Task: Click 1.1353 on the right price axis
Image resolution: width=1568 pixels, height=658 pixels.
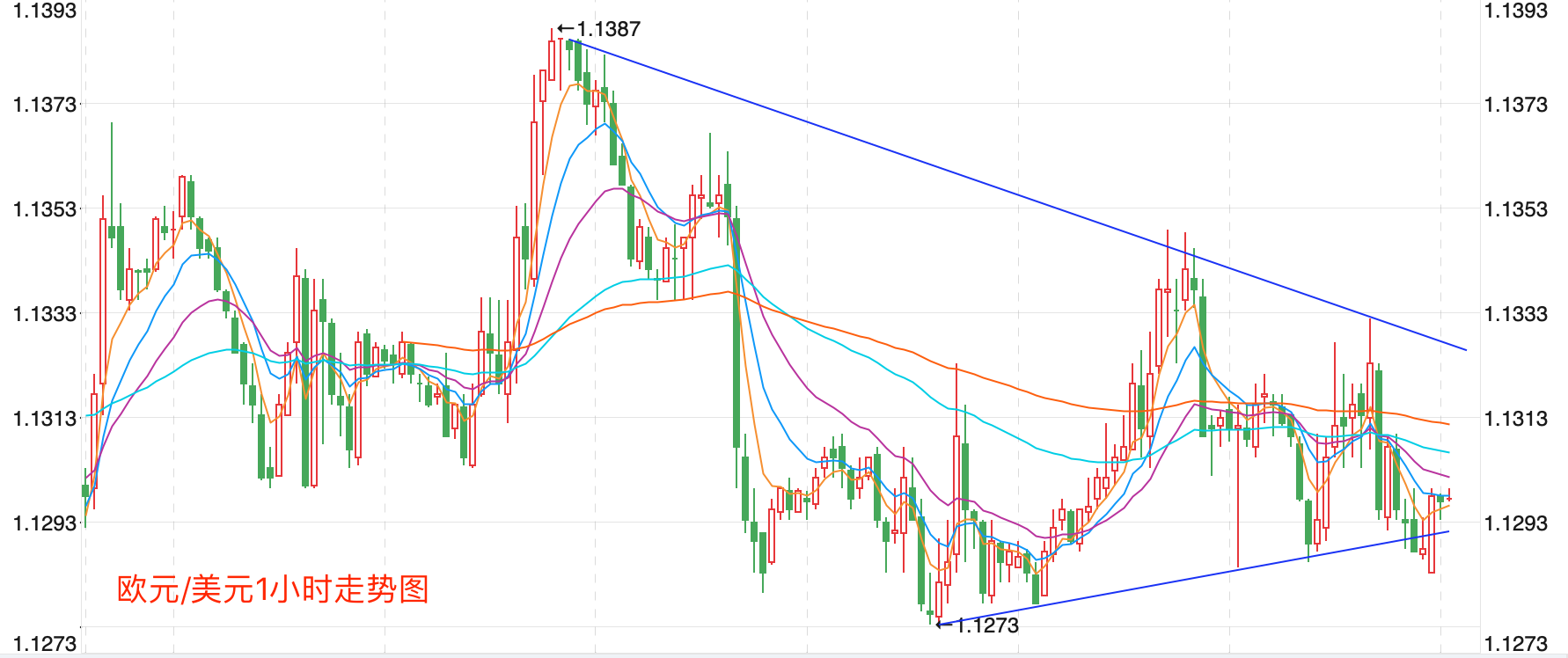Action: point(1515,209)
